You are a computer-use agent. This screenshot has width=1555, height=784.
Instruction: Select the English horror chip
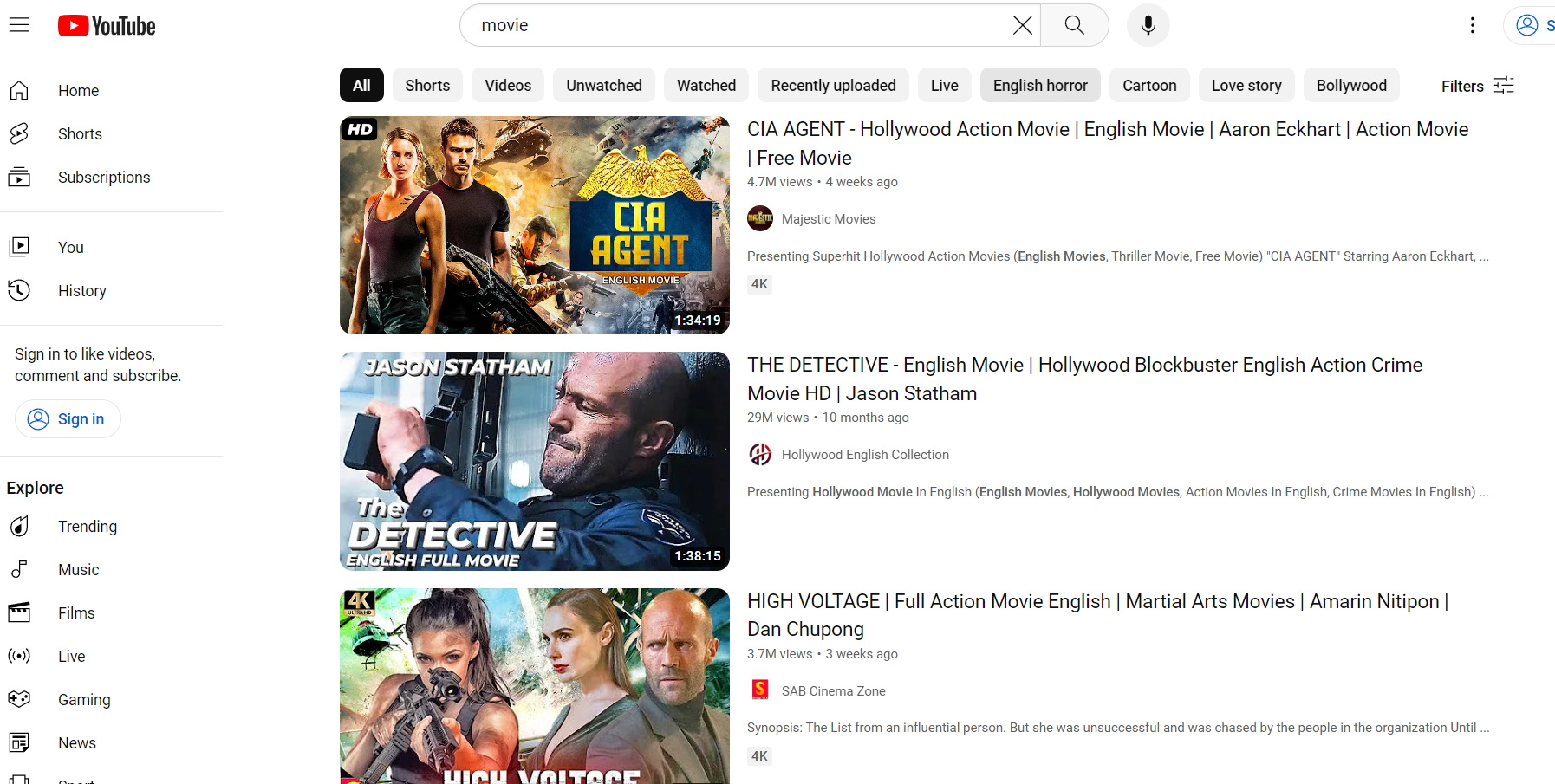1040,85
